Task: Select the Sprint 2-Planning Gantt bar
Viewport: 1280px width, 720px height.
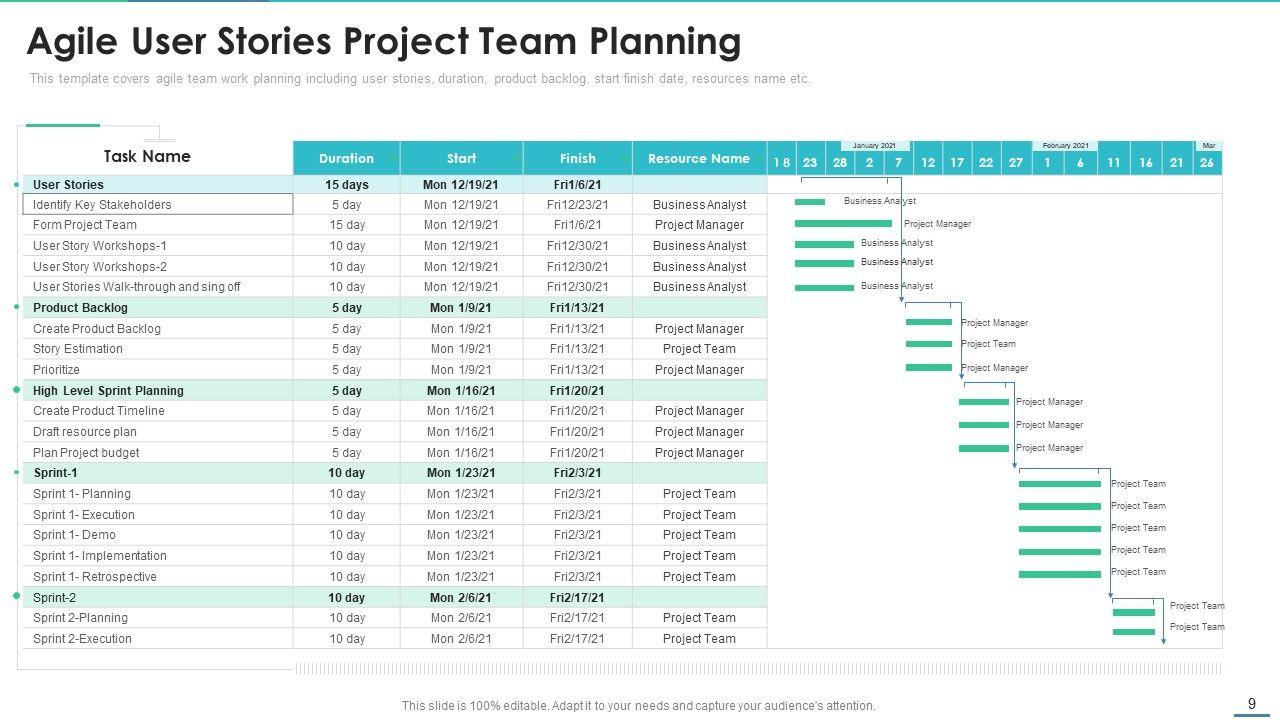Action: coord(1133,612)
